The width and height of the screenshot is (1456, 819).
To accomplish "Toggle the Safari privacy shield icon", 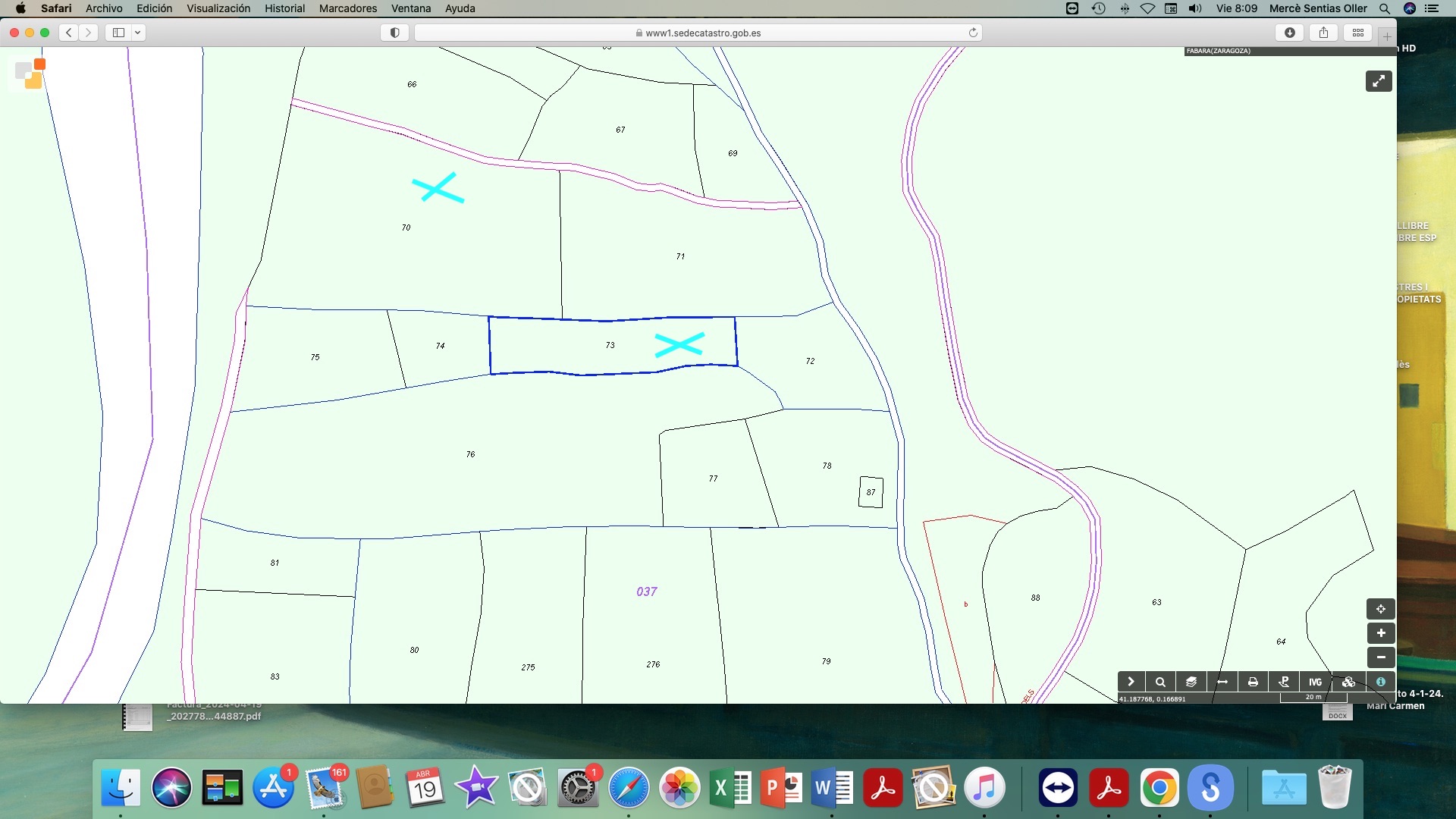I will point(394,33).
